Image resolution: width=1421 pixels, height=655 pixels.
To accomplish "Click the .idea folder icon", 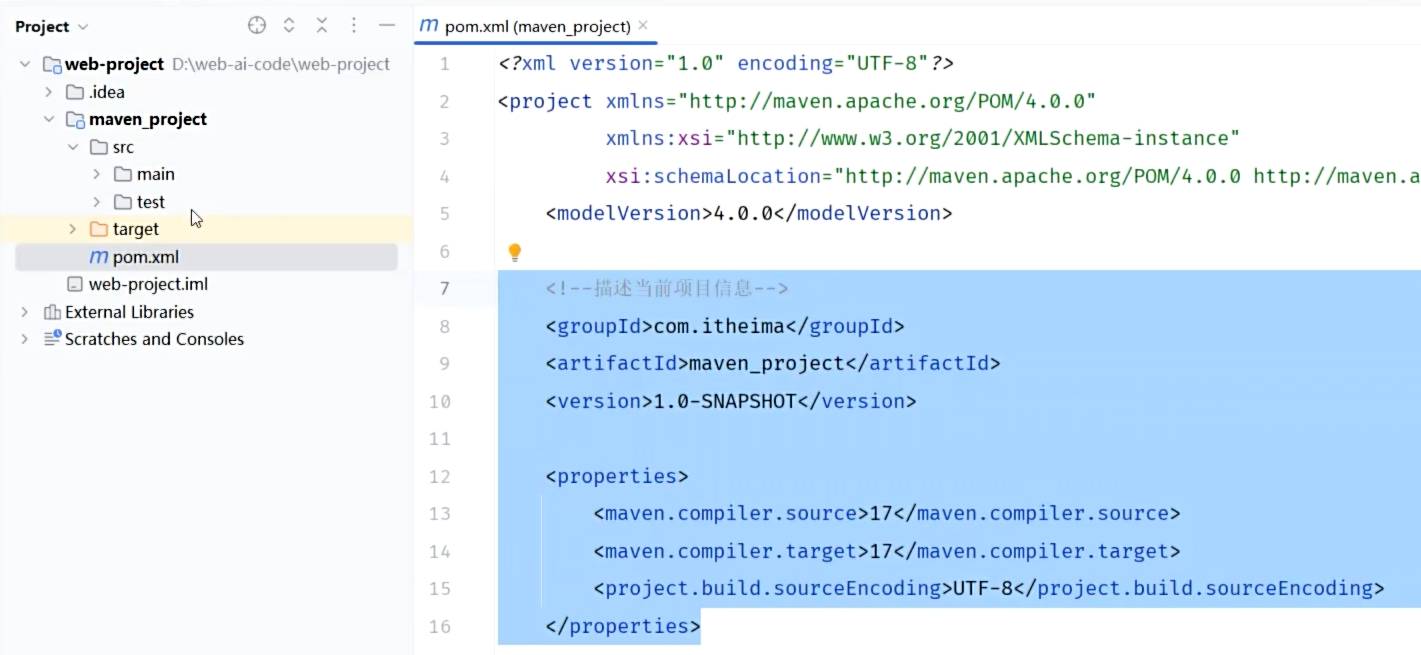I will pos(74,92).
